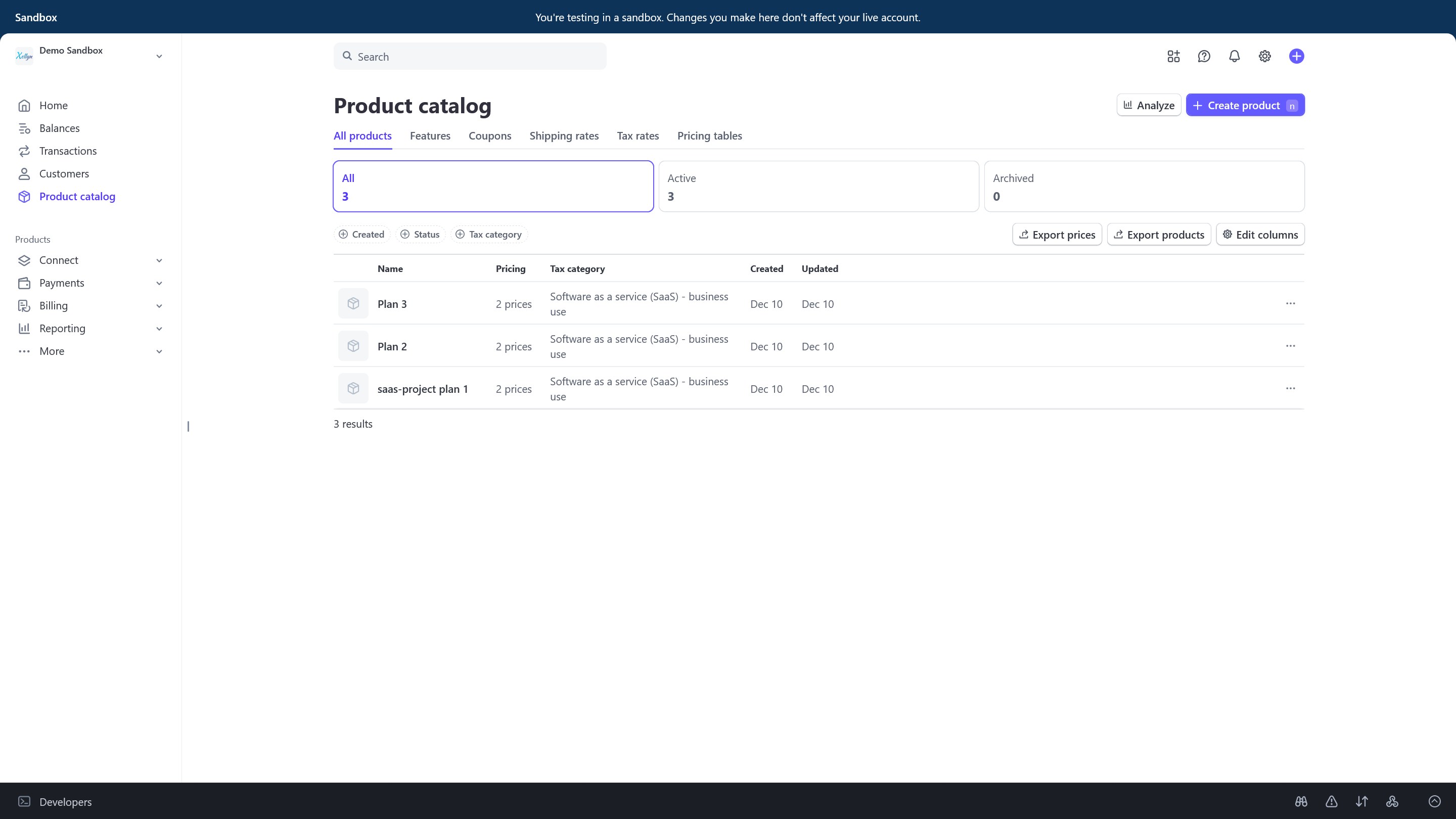Open the Plan 3 product name
This screenshot has width=1456, height=819.
(x=392, y=304)
